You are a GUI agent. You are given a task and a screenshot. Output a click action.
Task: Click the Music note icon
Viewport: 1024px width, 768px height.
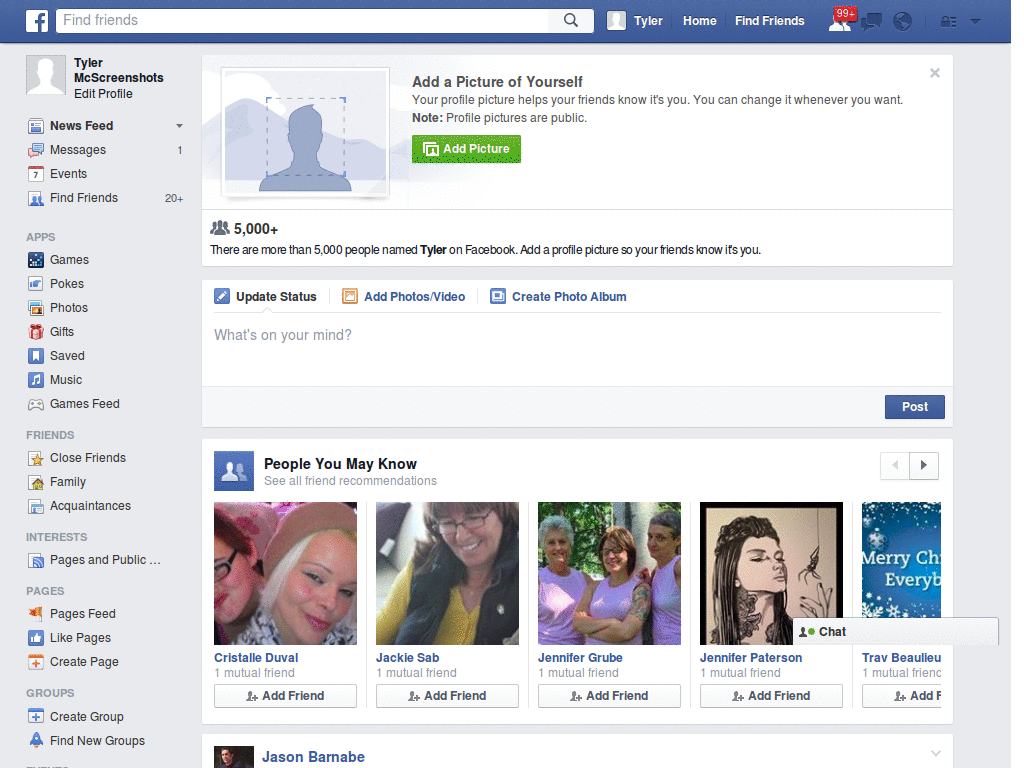tap(36, 380)
